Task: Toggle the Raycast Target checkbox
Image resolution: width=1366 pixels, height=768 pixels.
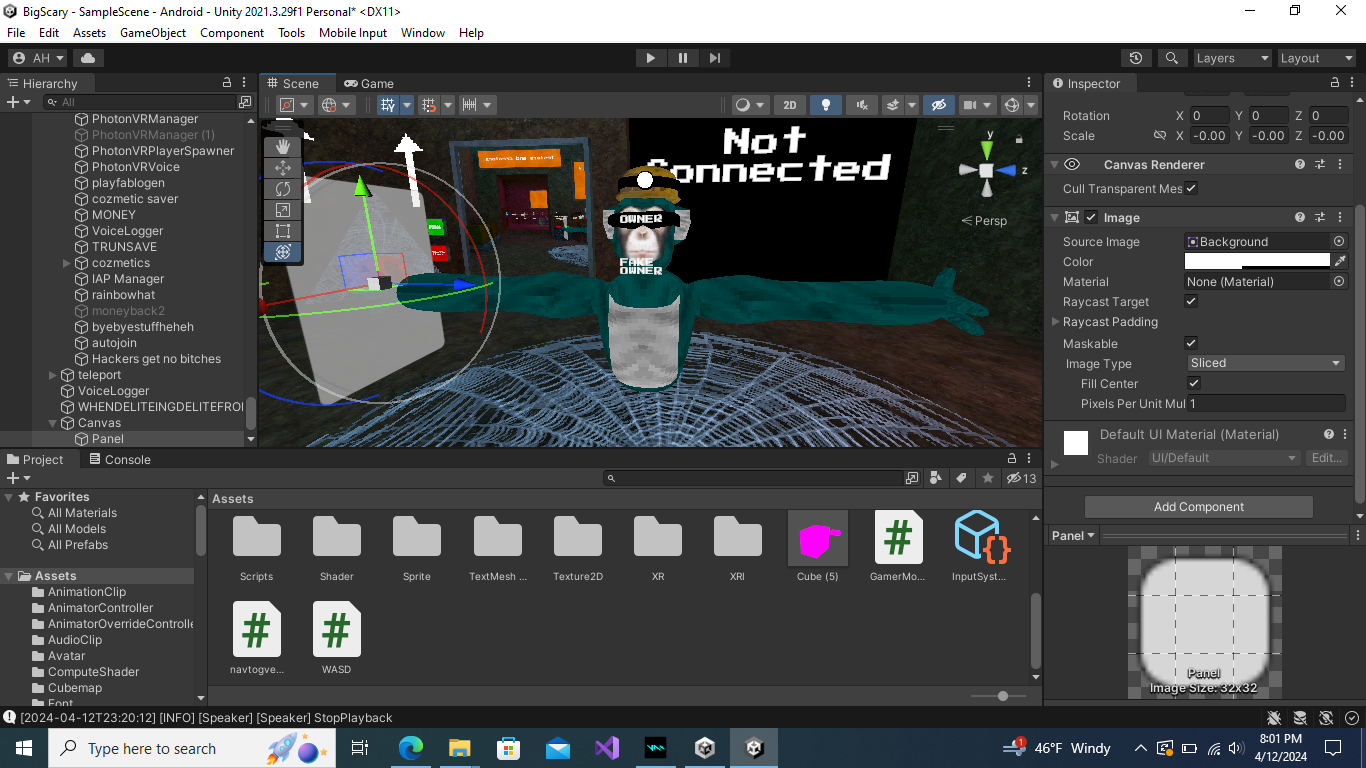Action: pyautogui.click(x=1191, y=301)
